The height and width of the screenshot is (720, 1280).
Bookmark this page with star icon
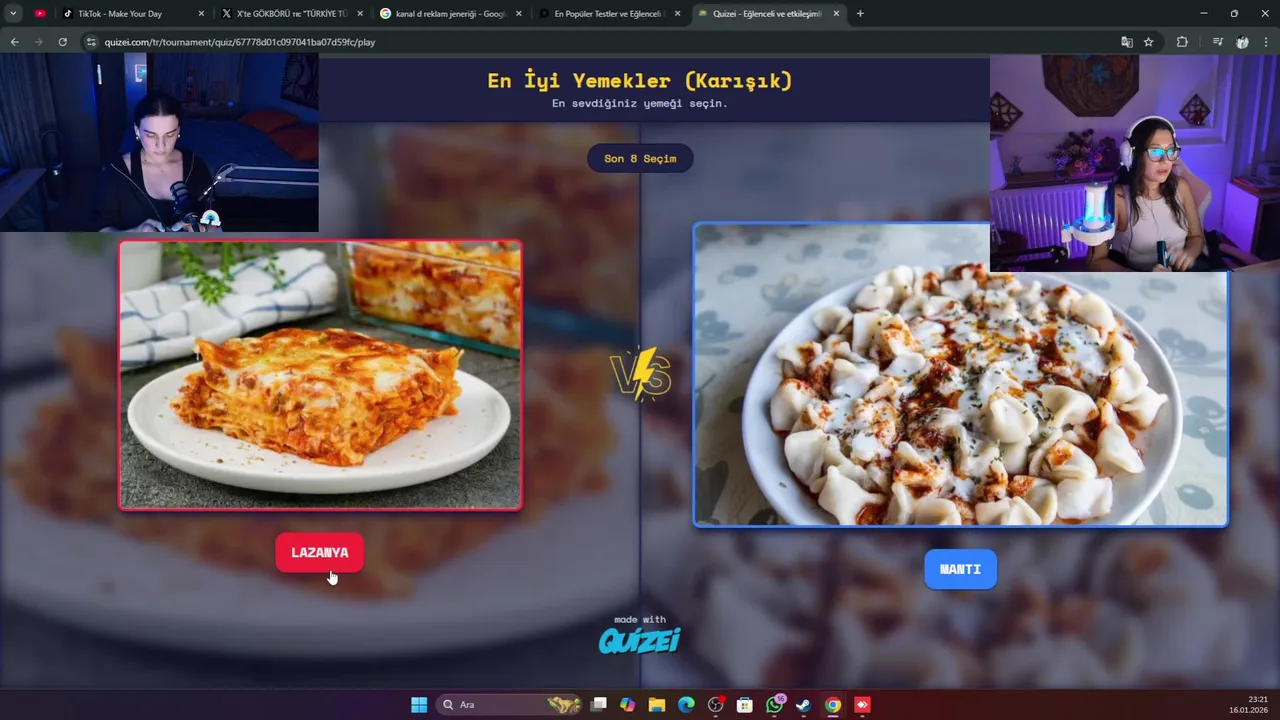click(x=1149, y=42)
